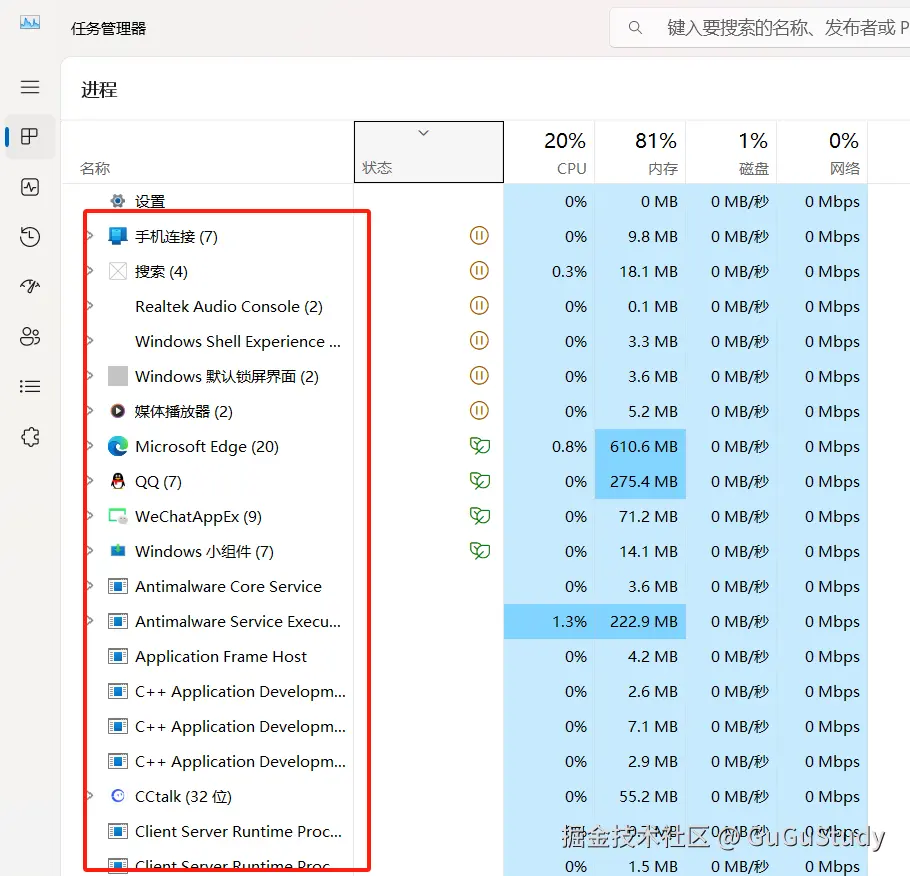The height and width of the screenshot is (876, 910).
Task: Select the Windows 默认锁屏界面 (2) row
Action: tap(464, 376)
